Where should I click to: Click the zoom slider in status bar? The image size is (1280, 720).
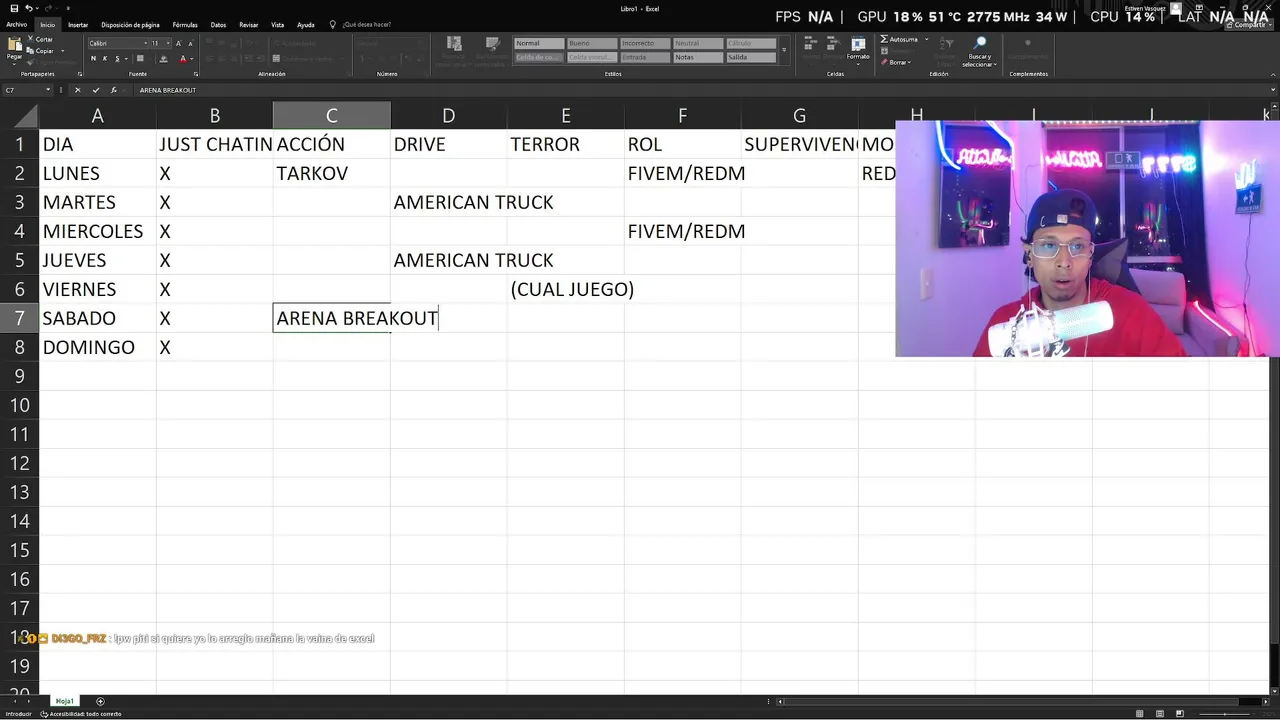(x=1225, y=714)
